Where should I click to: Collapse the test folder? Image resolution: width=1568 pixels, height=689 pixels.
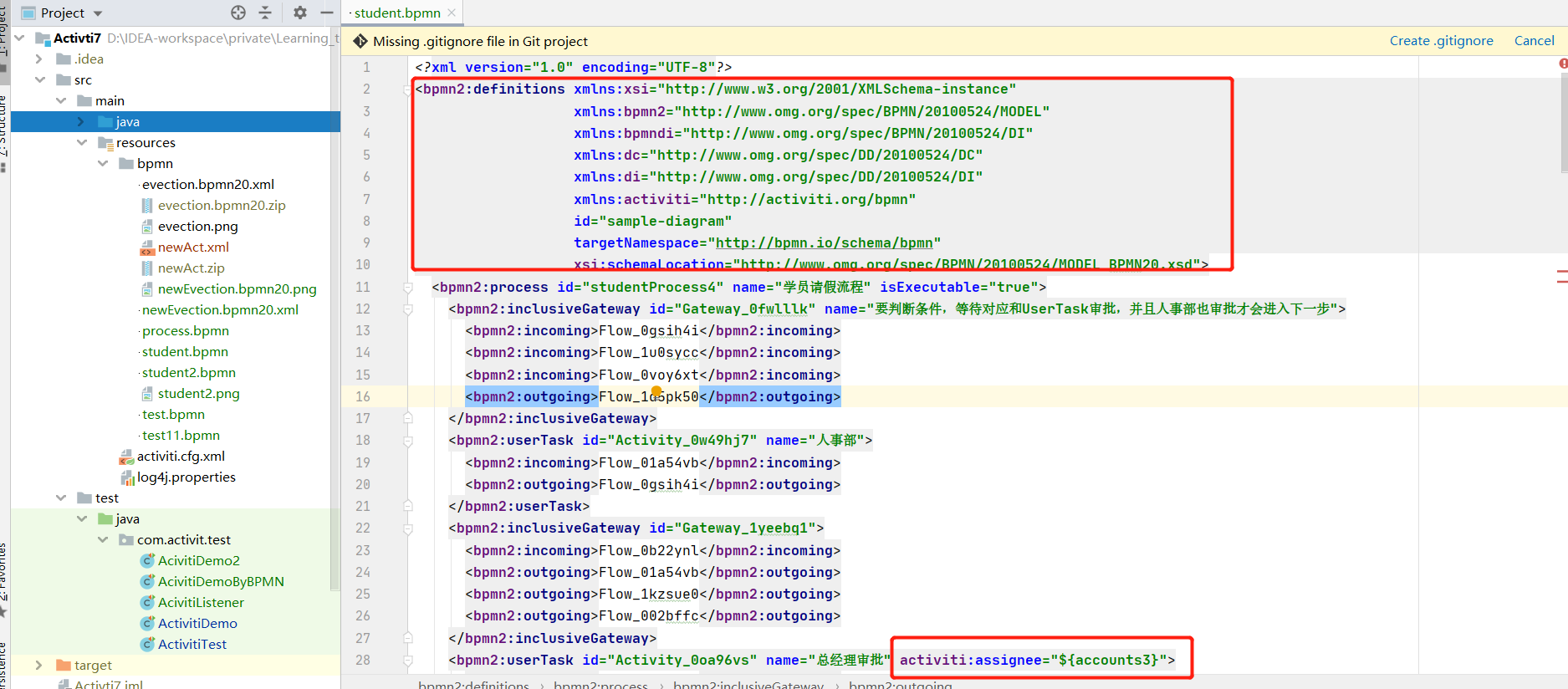point(60,498)
